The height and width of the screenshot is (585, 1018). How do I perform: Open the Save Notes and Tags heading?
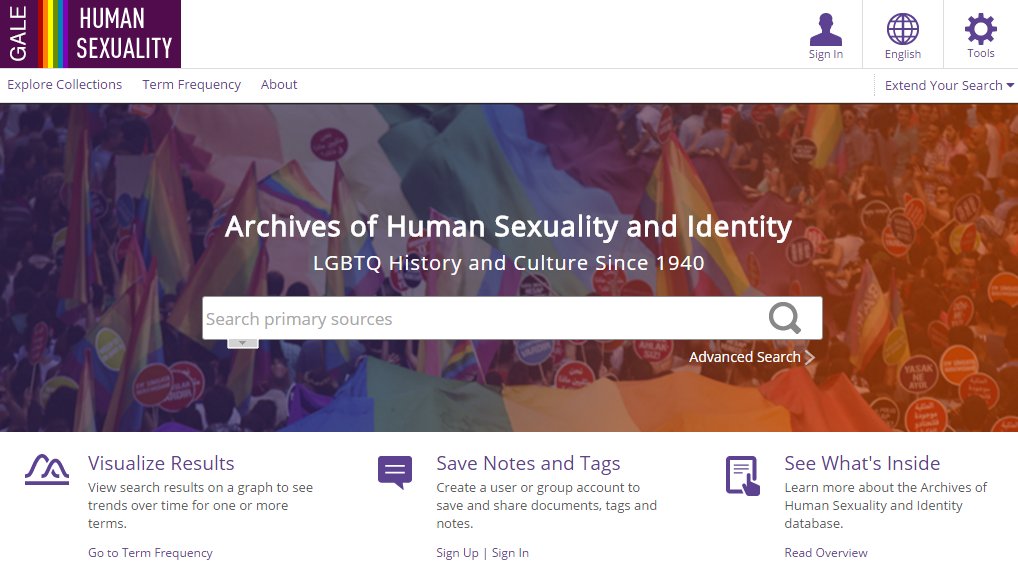coord(528,463)
